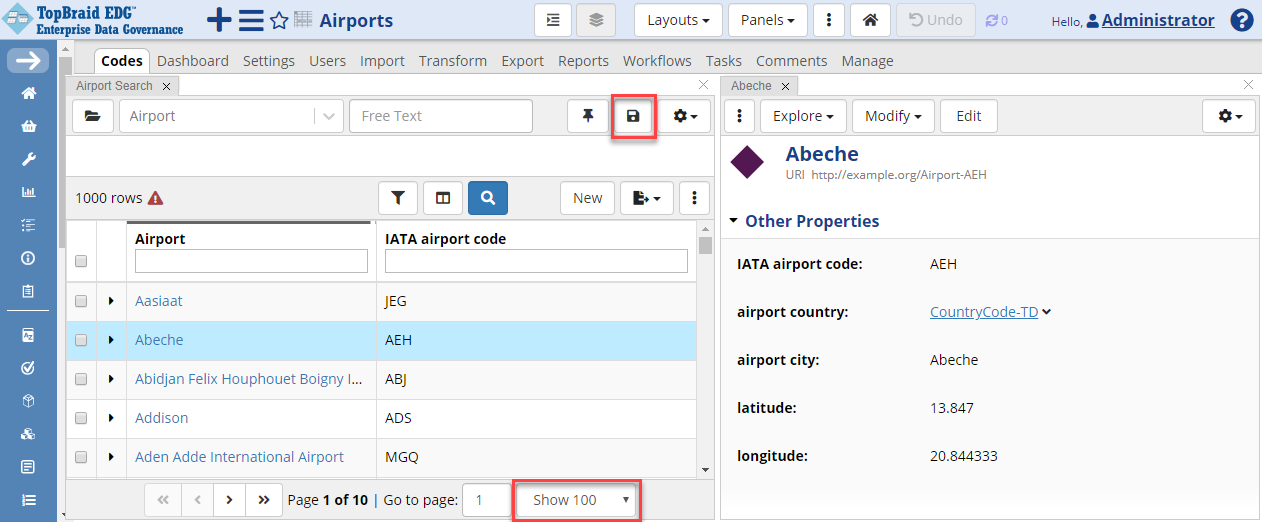The image size is (1262, 522).
Task: Click the table's vertical scrollbar
Action: pos(705,350)
